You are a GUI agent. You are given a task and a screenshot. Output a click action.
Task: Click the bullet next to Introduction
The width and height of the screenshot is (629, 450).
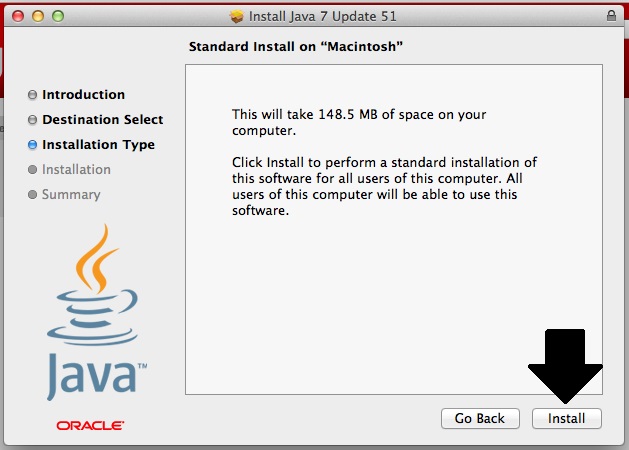pos(33,95)
